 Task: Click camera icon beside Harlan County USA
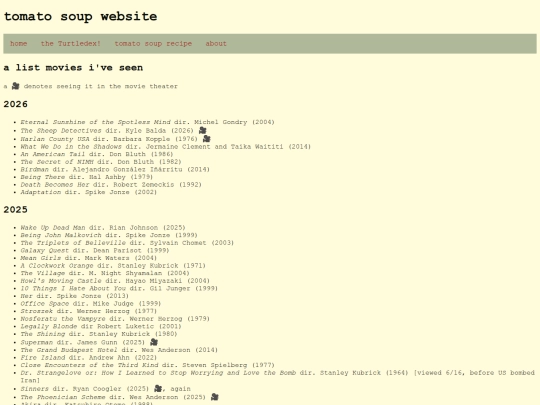[206, 139]
